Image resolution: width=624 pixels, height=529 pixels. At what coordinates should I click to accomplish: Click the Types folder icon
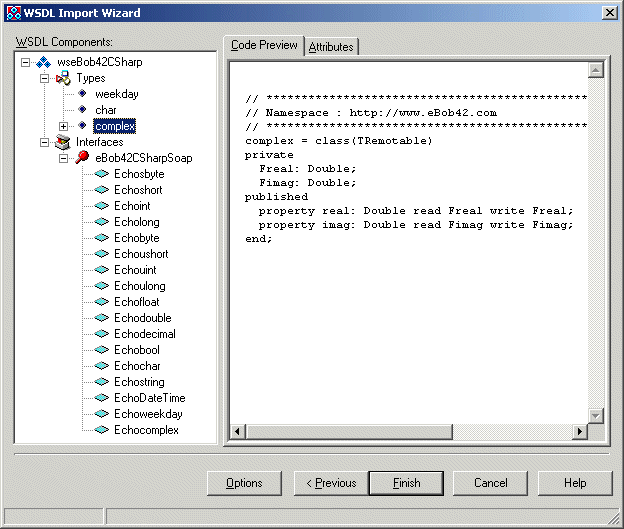pyautogui.click(x=63, y=78)
